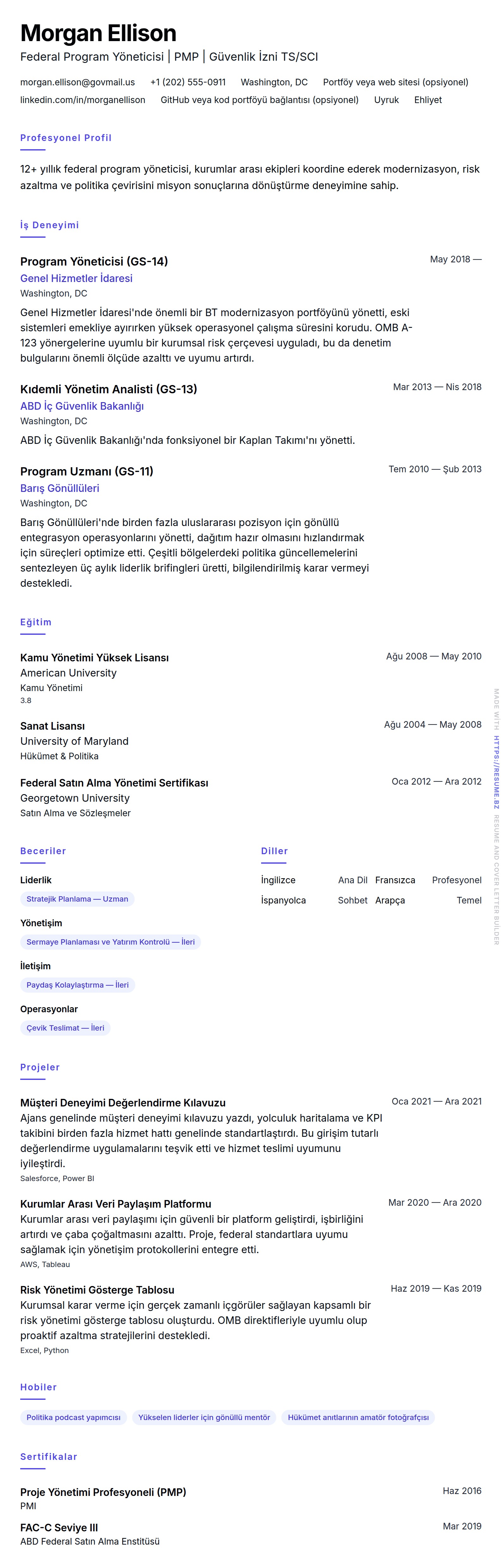Select the Paydaş Kolaylaştırma — İleri tag
502x1568 pixels.
click(x=77, y=985)
